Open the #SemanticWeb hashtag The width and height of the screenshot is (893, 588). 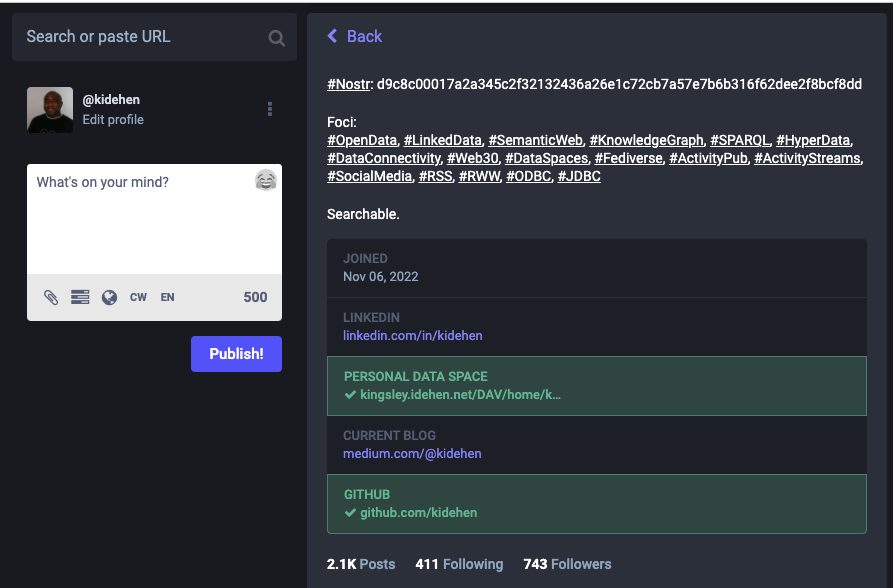(535, 140)
